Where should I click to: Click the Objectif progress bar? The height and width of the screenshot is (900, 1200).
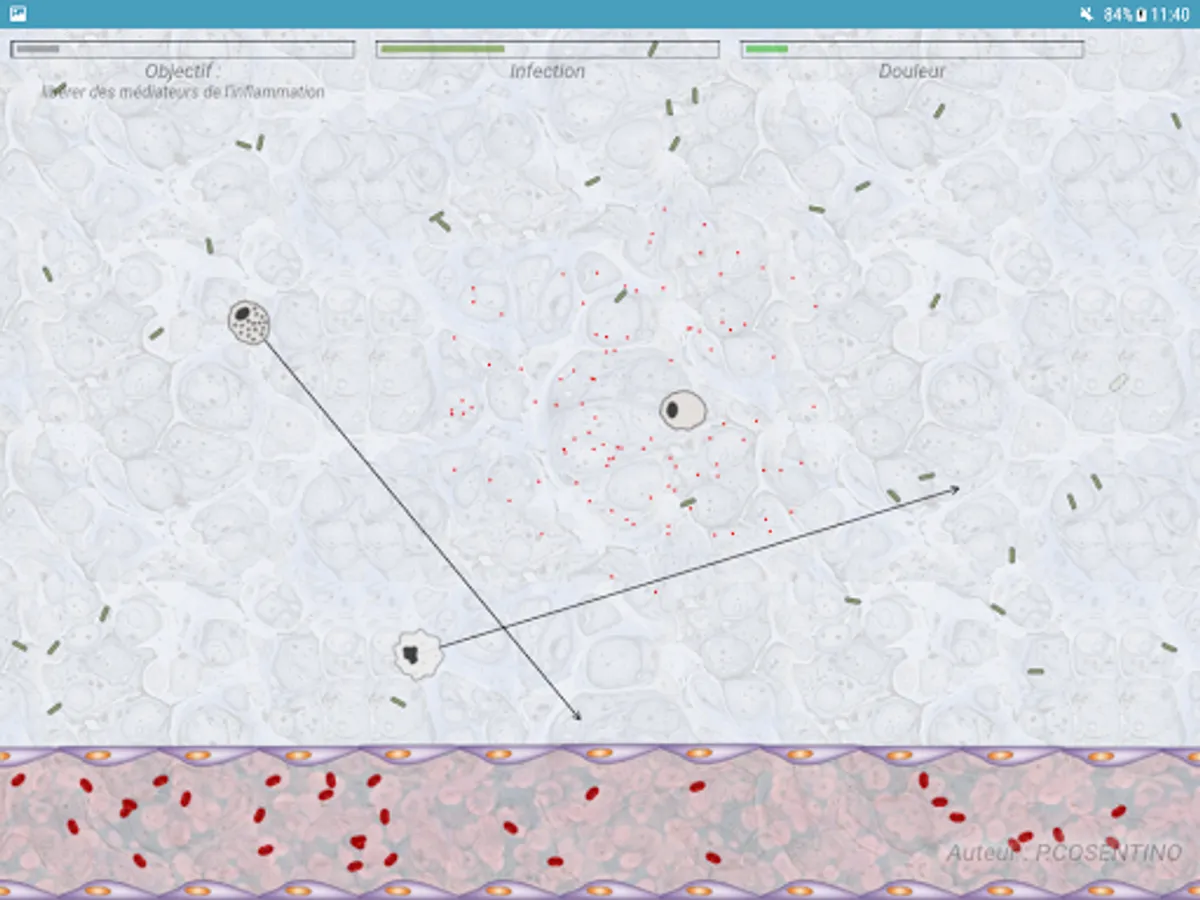pyautogui.click(x=182, y=49)
